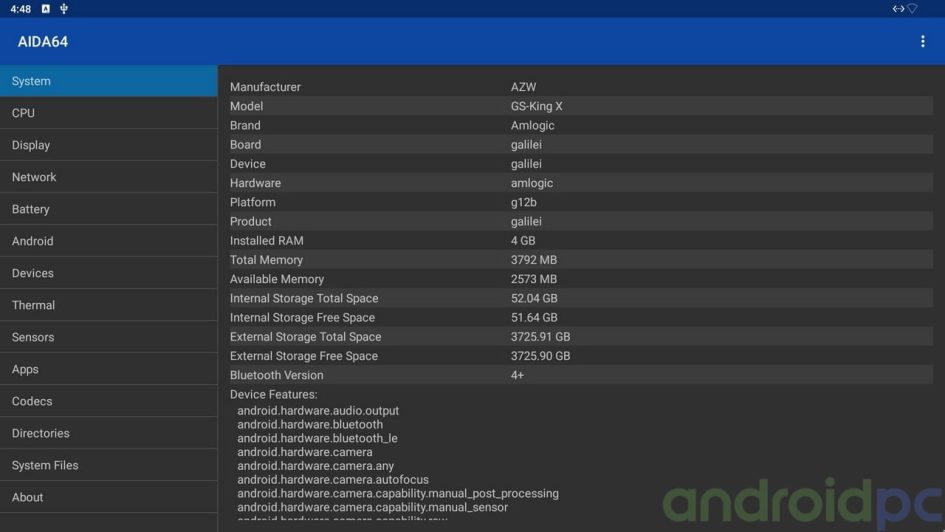Click the manual_sensor camera feature
The image size is (945, 532).
point(372,508)
